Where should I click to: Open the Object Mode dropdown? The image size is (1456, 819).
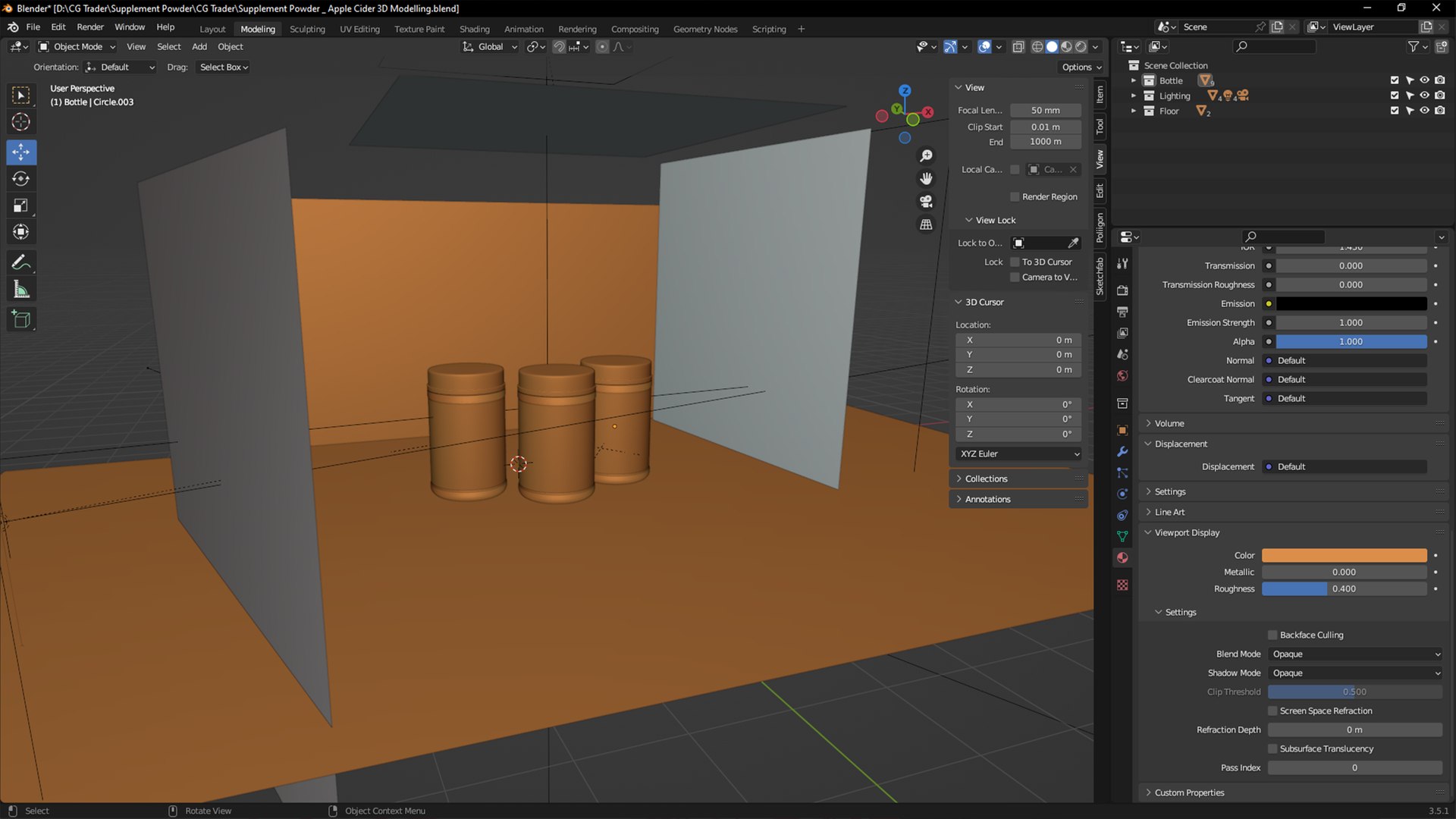[x=77, y=47]
